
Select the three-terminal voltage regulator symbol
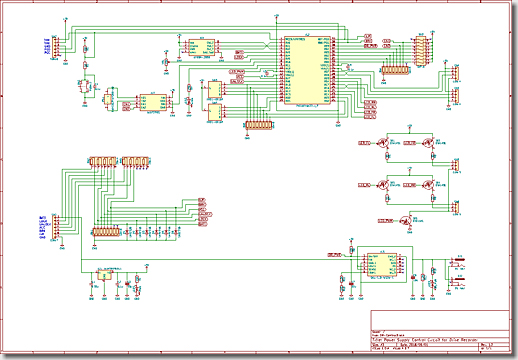pos(105,275)
